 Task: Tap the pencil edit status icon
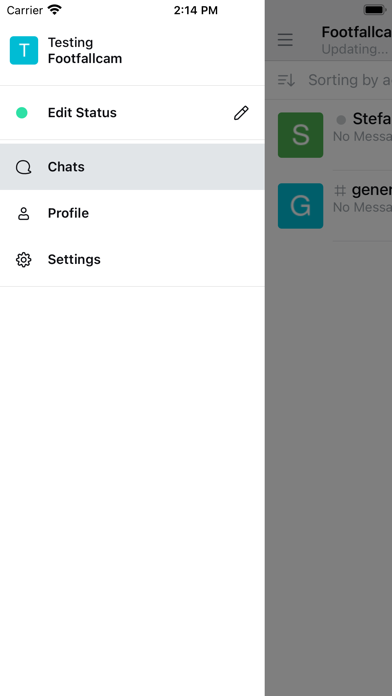[x=241, y=113]
